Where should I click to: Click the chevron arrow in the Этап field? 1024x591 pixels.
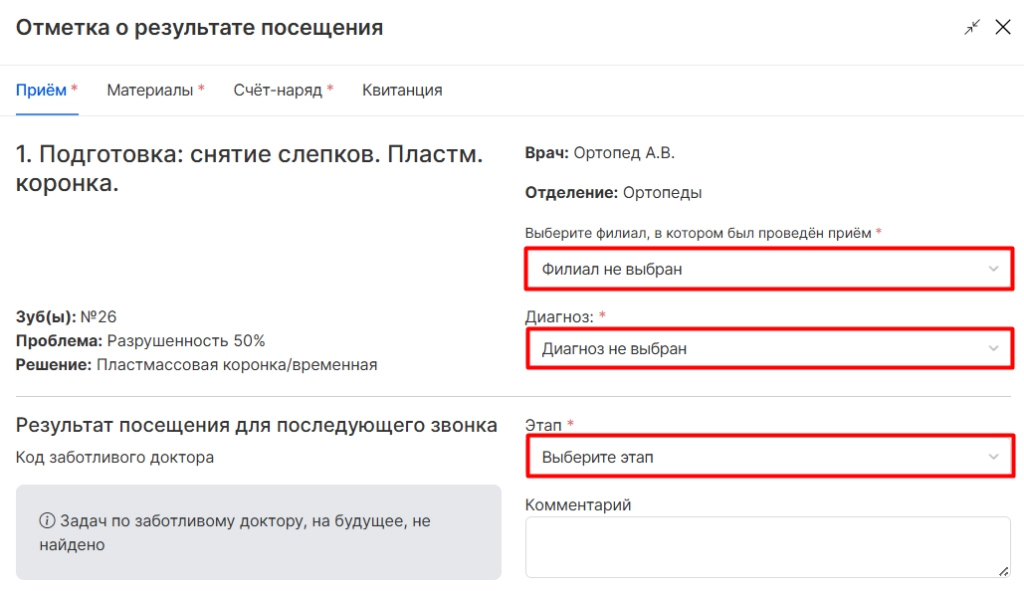pos(993,457)
